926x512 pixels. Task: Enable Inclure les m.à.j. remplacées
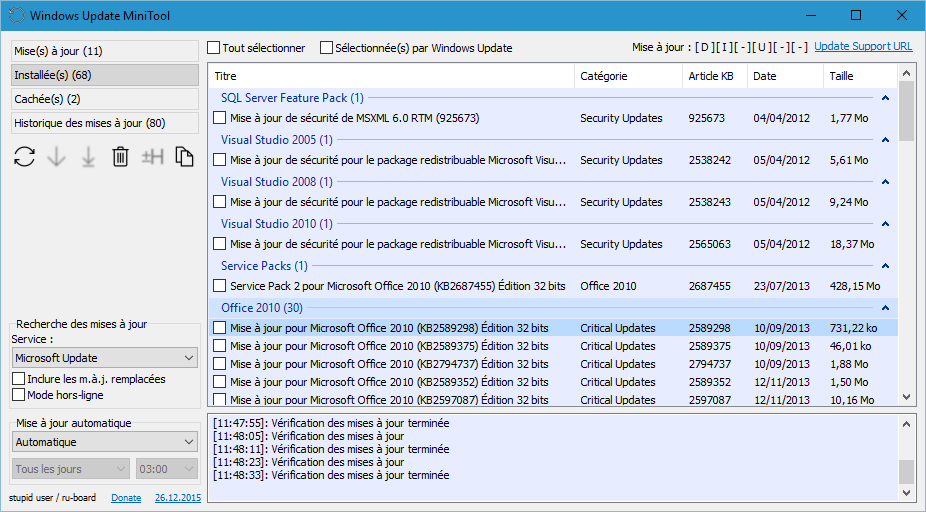(x=18, y=379)
